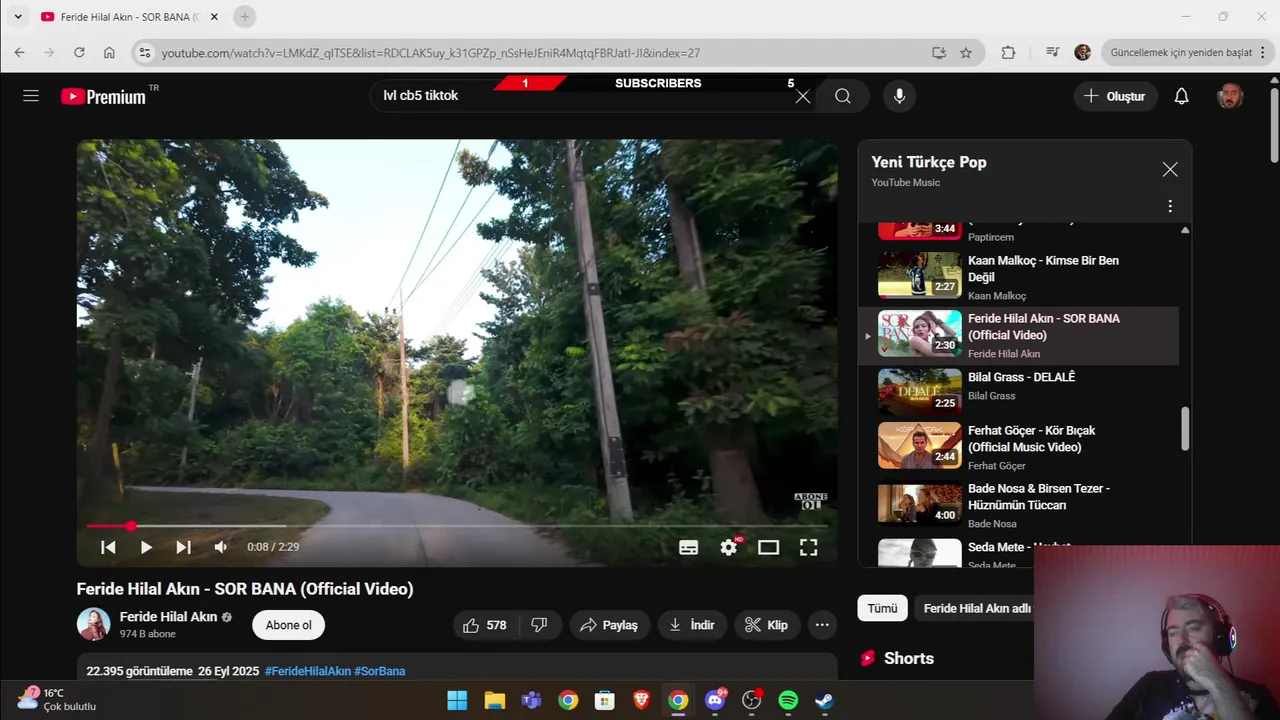Open more actions ellipsis under video
The height and width of the screenshot is (720, 1280).
[822, 625]
